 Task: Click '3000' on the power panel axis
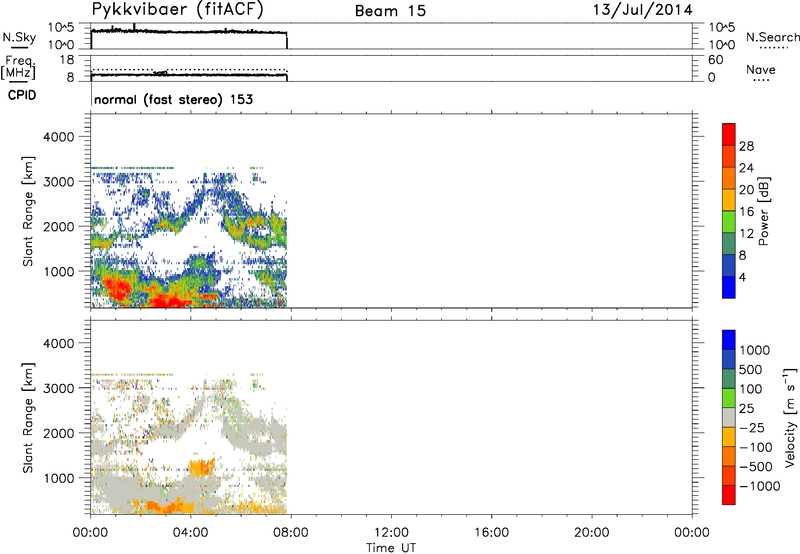point(58,182)
